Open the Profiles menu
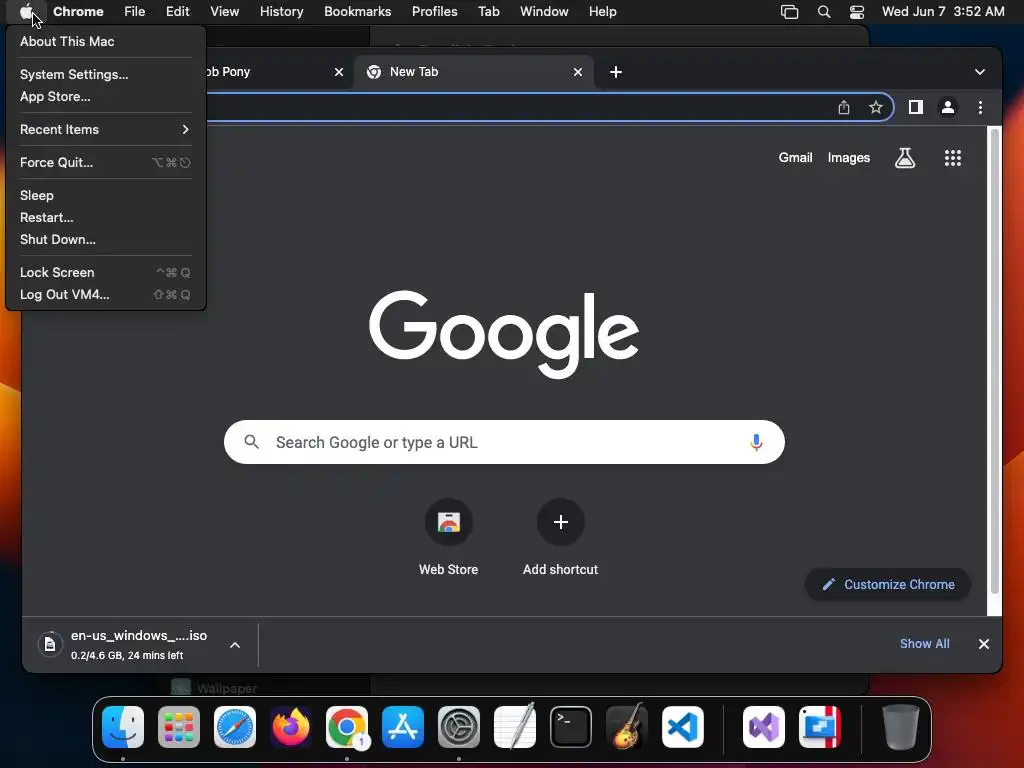The width and height of the screenshot is (1024, 768). pos(434,12)
